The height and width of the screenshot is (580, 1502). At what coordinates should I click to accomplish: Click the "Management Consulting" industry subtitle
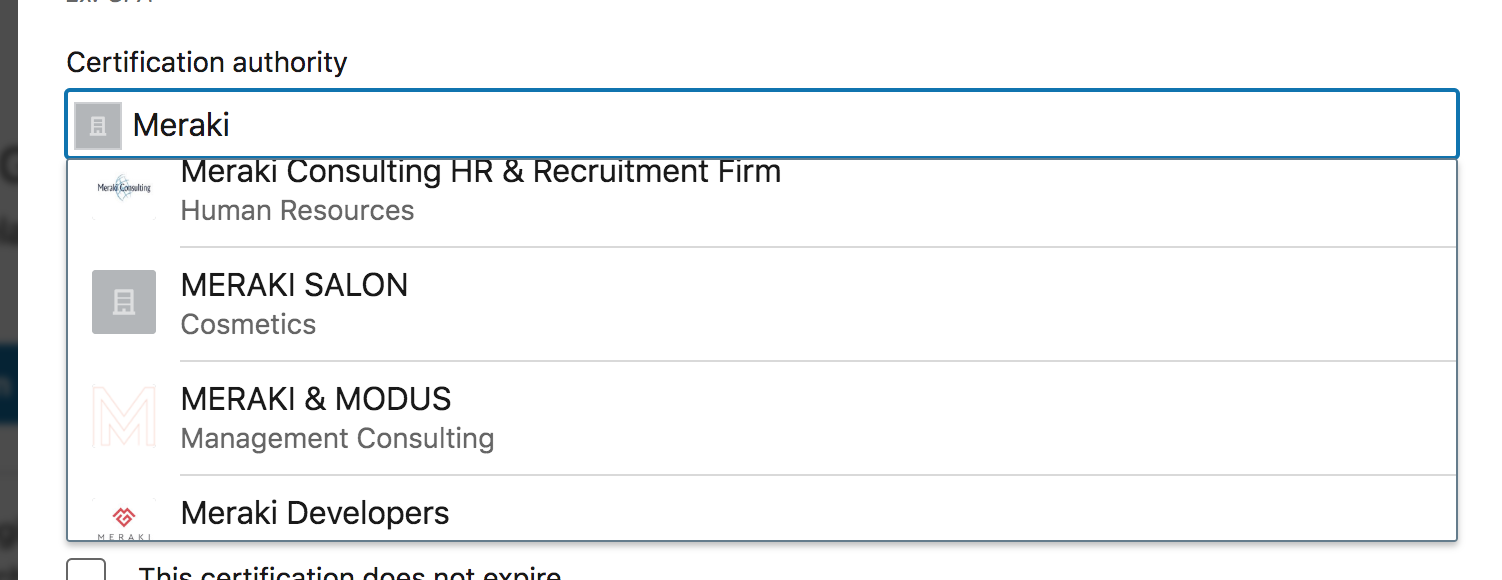pos(337,439)
